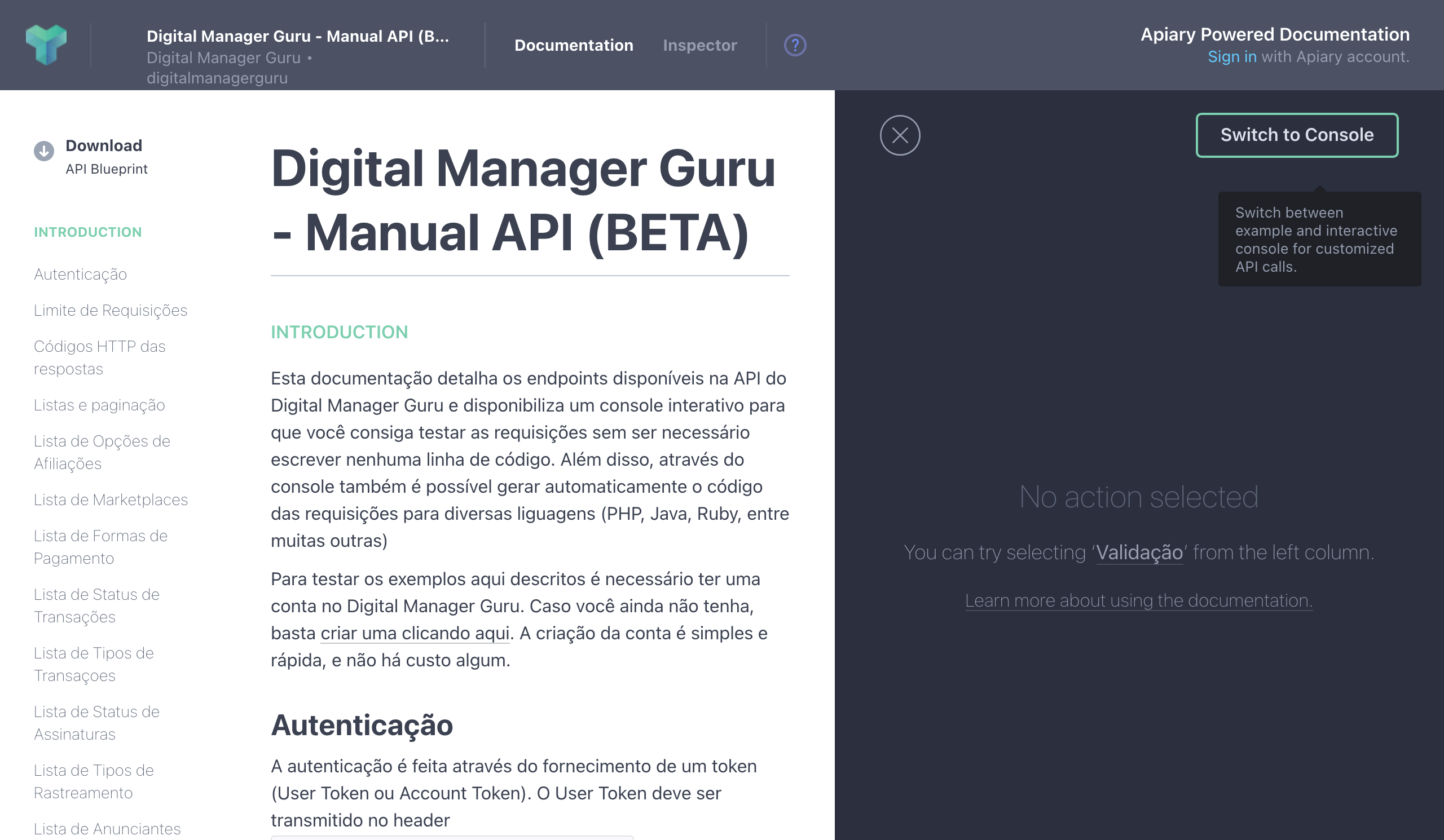
Task: Switch to the Documentation tab
Action: tap(574, 45)
